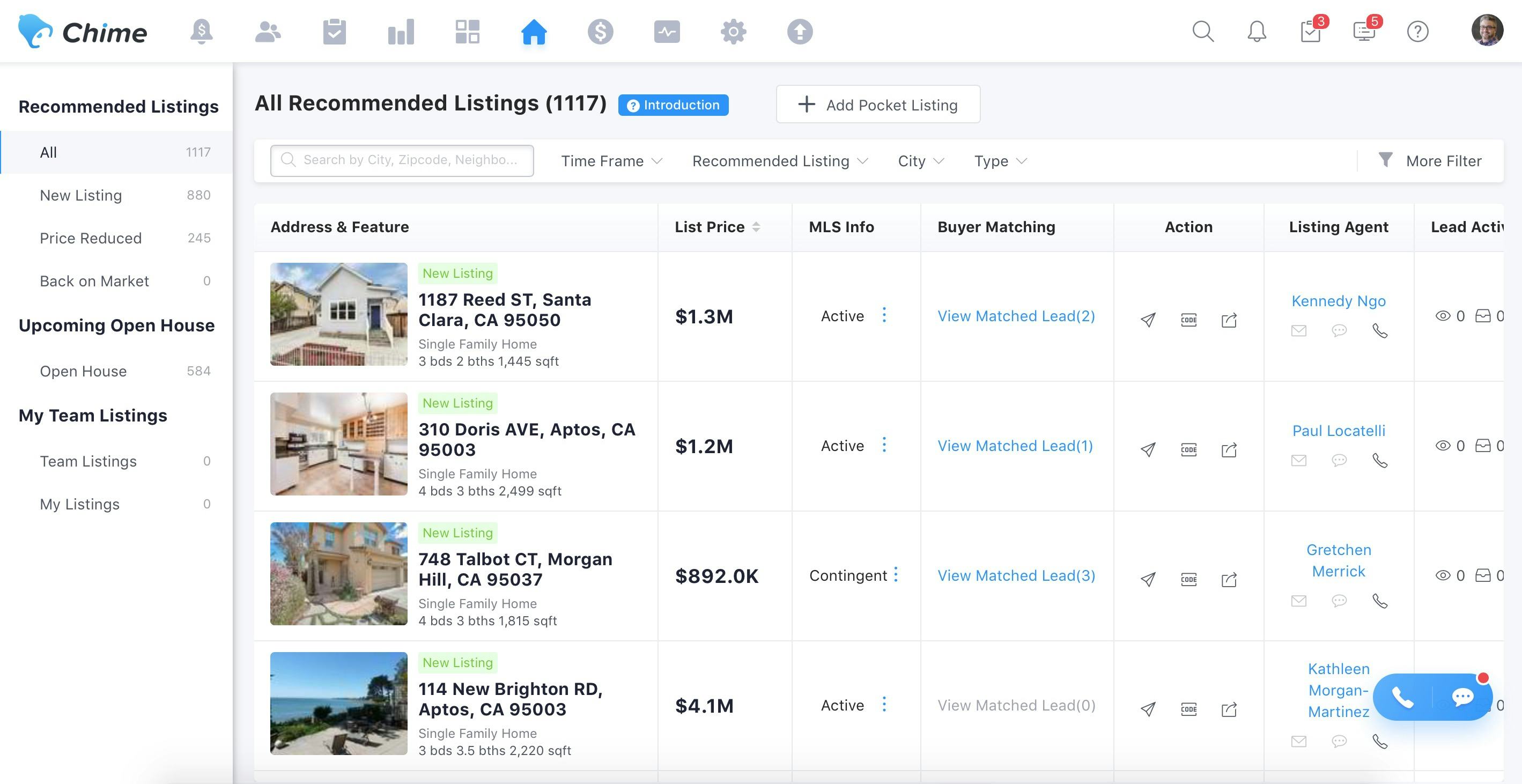Screen dimensions: 1522x784
Task: Open status options next to Contingent for Talbot CT
Action: point(896,574)
